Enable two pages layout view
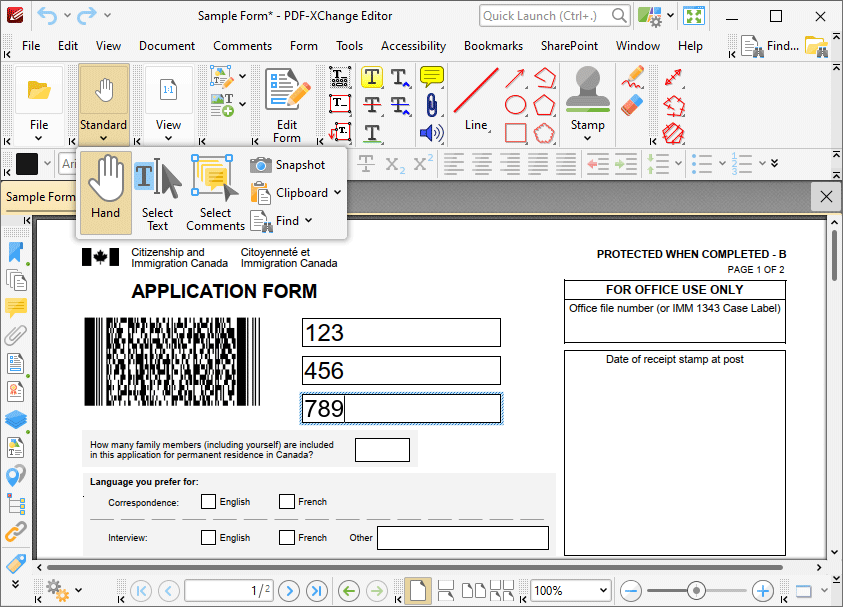 click(474, 591)
